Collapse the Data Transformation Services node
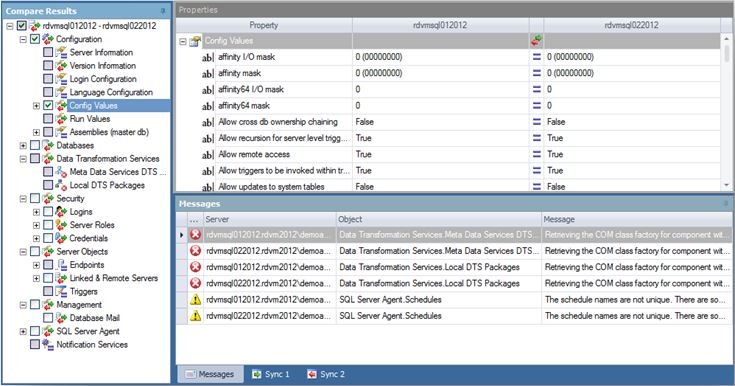The image size is (735, 386). click(23, 159)
